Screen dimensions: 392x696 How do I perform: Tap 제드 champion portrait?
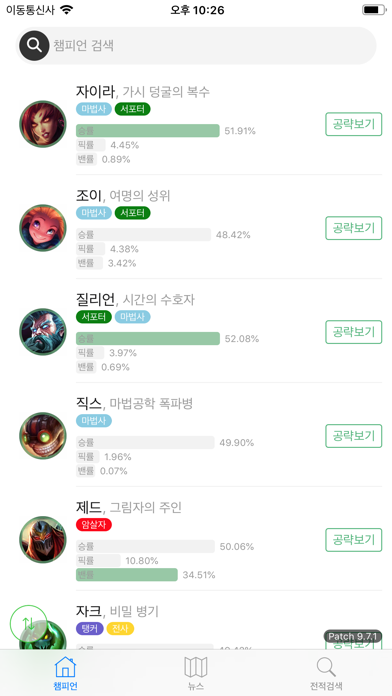click(43, 540)
